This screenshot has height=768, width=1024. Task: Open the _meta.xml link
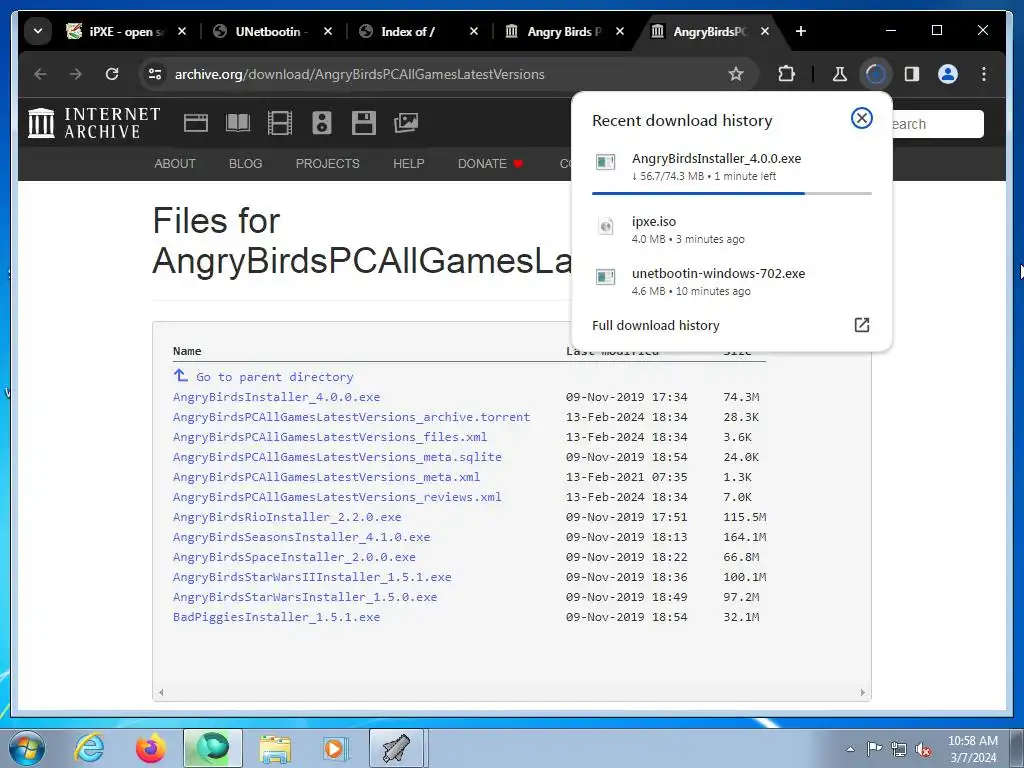click(327, 477)
